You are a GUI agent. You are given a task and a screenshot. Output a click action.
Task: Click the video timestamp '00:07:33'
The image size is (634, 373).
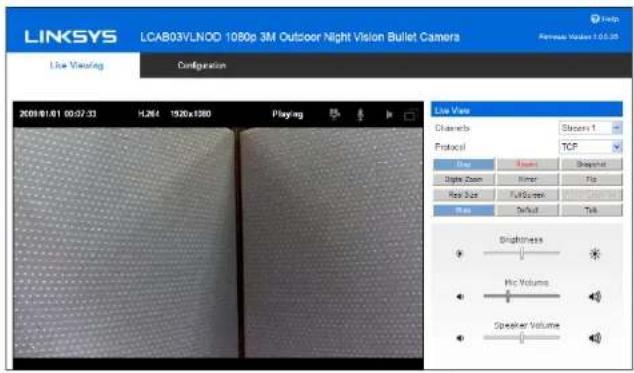(80, 114)
